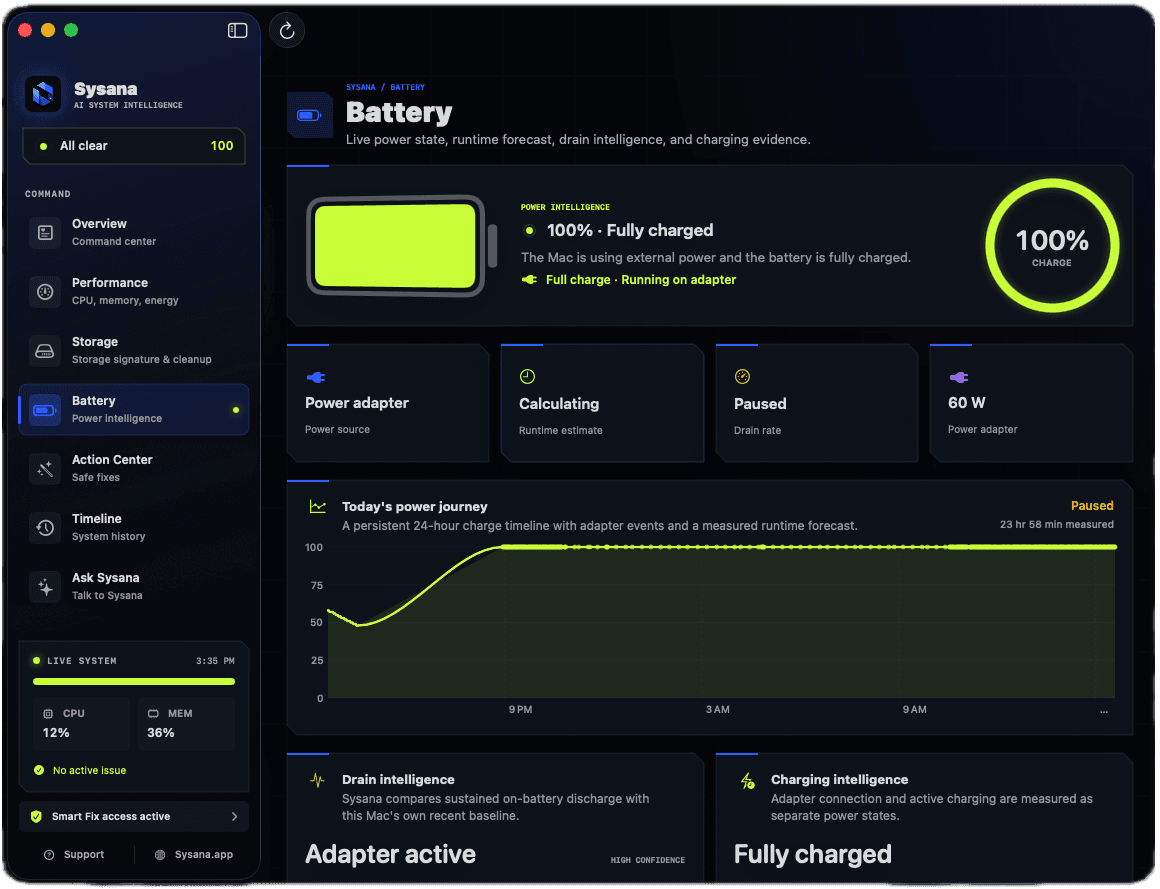Viewport: 1160px width, 889px height.
Task: Toggle the sidebar panel icon
Action: (237, 30)
